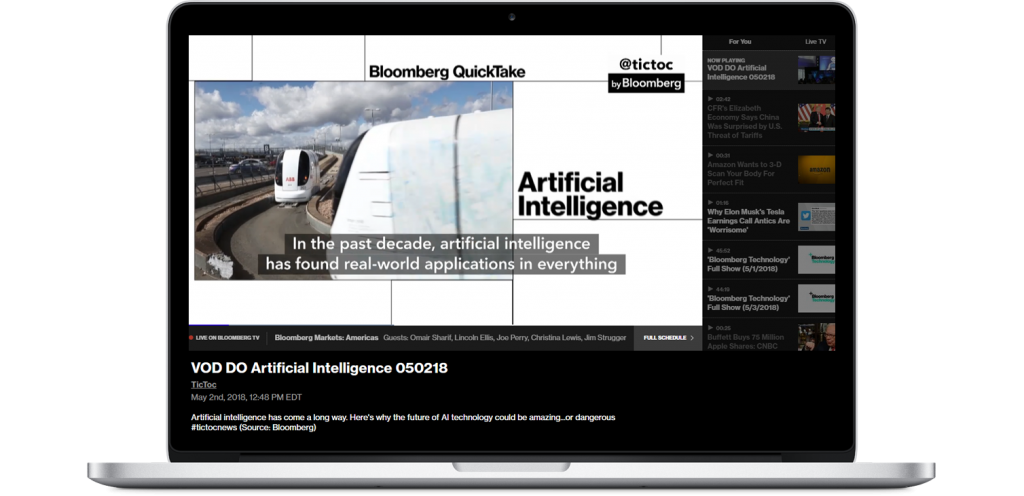Click the 'May 2nd, 2018, 12:48 PM EDT' date

(246, 397)
